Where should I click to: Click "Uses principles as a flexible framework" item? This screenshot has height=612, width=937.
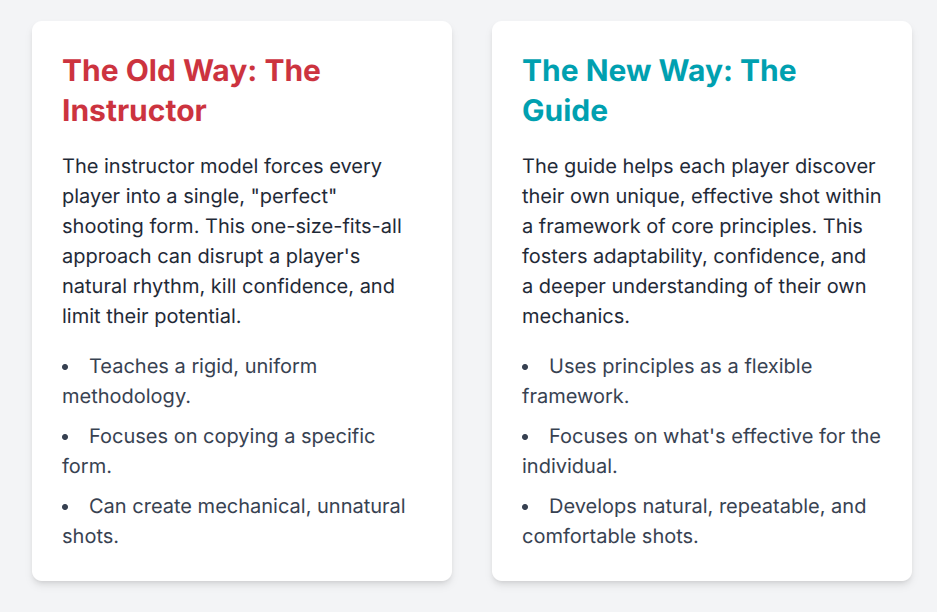[680, 381]
